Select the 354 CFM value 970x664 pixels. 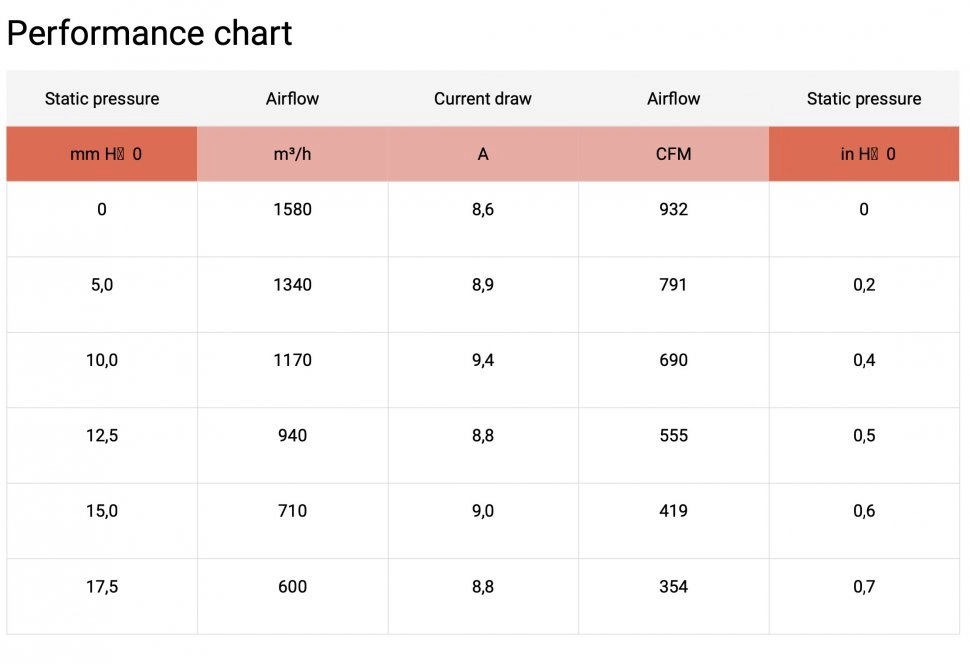673,587
